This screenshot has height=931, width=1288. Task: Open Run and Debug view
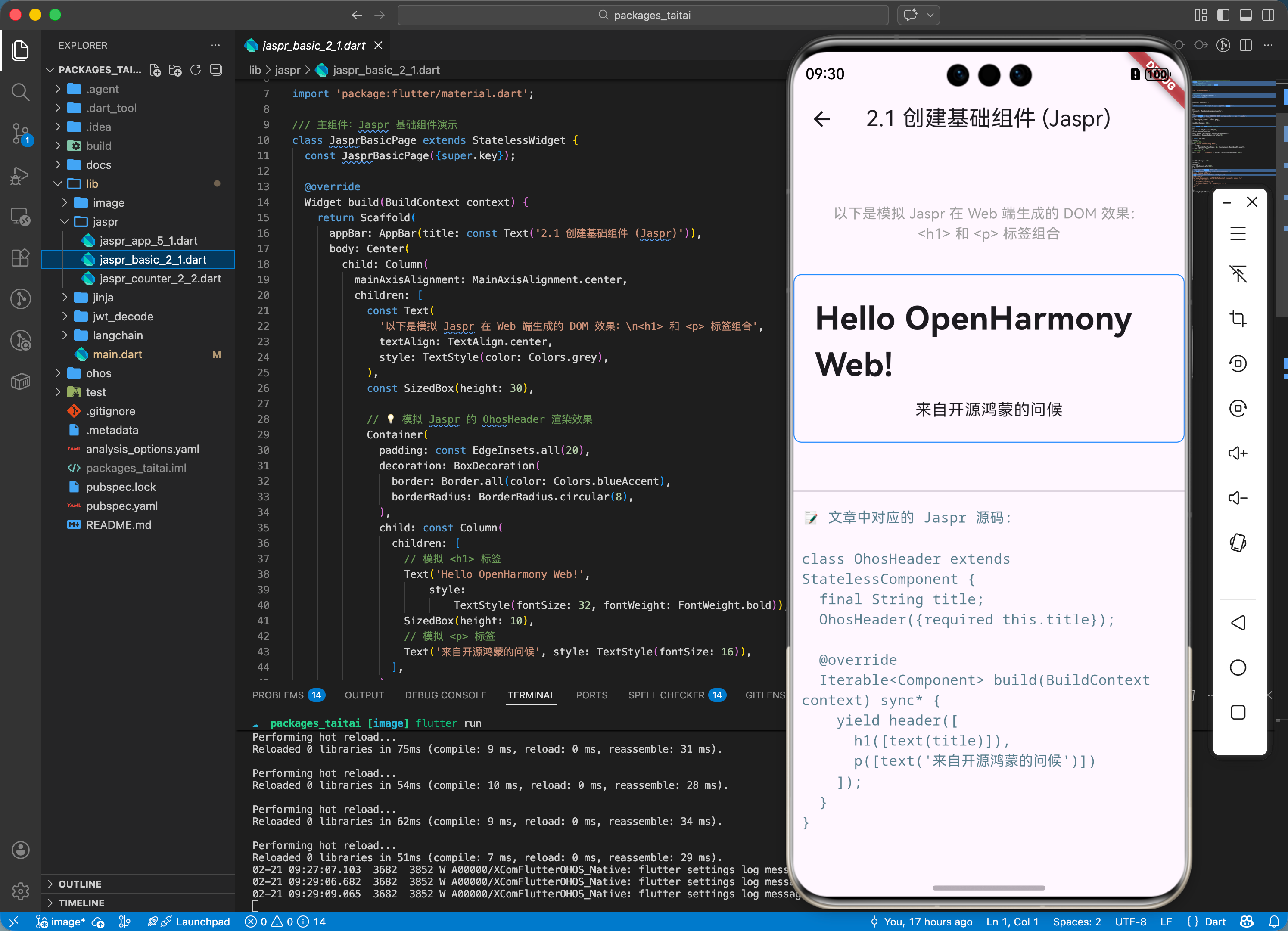click(x=20, y=175)
